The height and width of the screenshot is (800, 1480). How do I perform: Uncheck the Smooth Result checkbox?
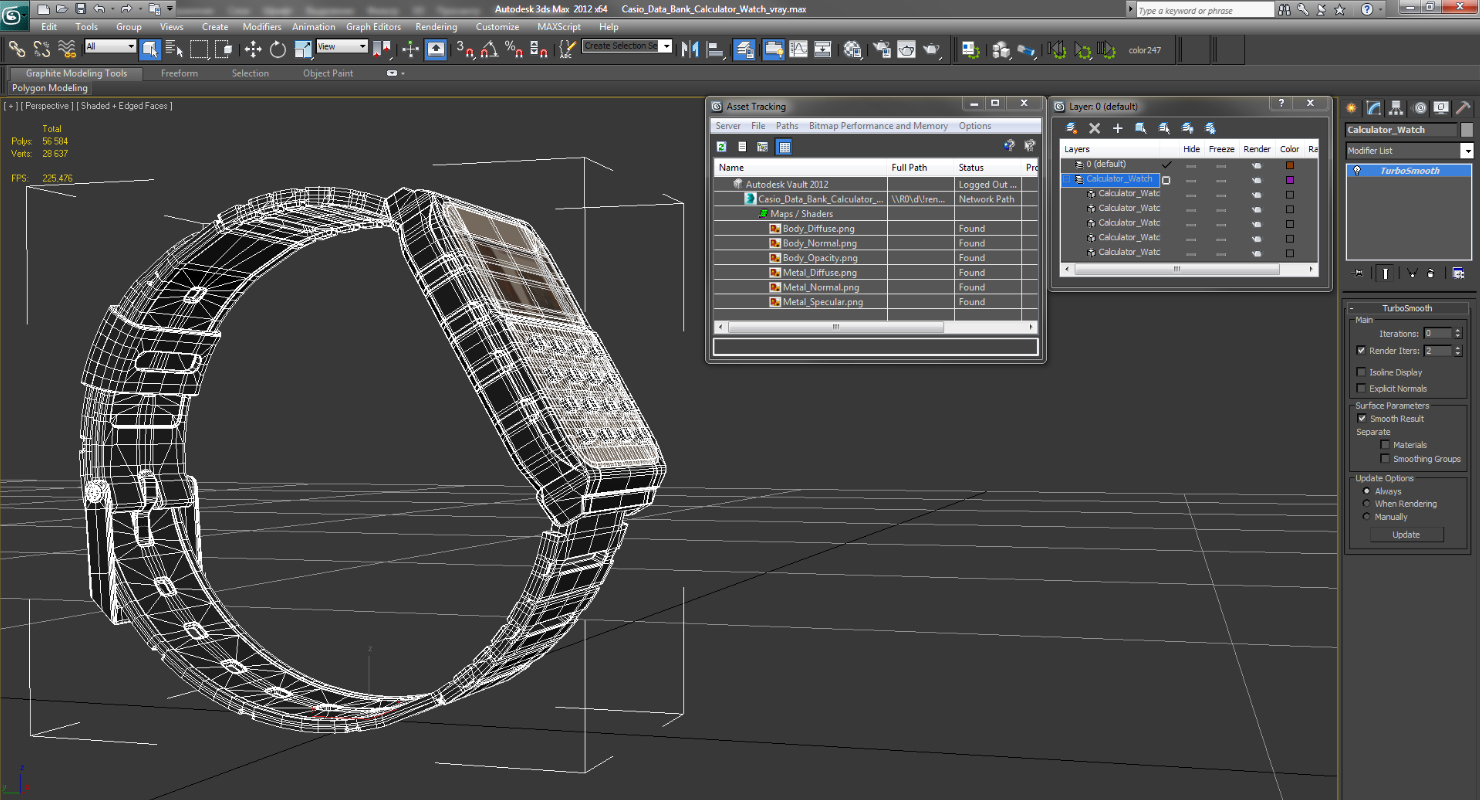click(1361, 418)
